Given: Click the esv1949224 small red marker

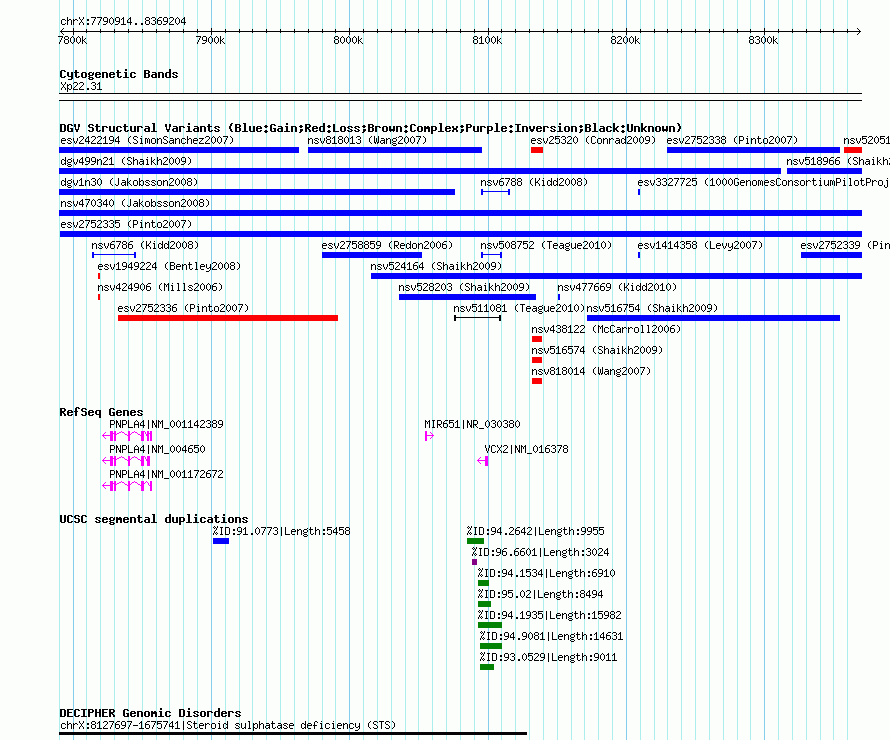Looking at the screenshot, I should click(x=99, y=276).
